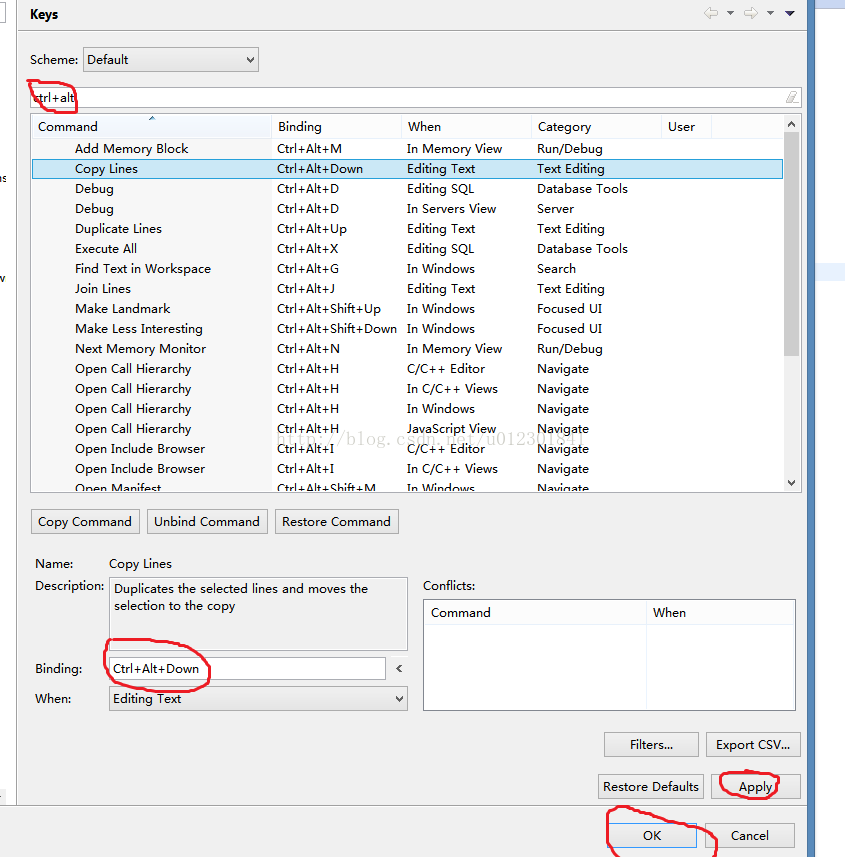Click the Copy Command button
The height and width of the screenshot is (857, 845).
(85, 522)
